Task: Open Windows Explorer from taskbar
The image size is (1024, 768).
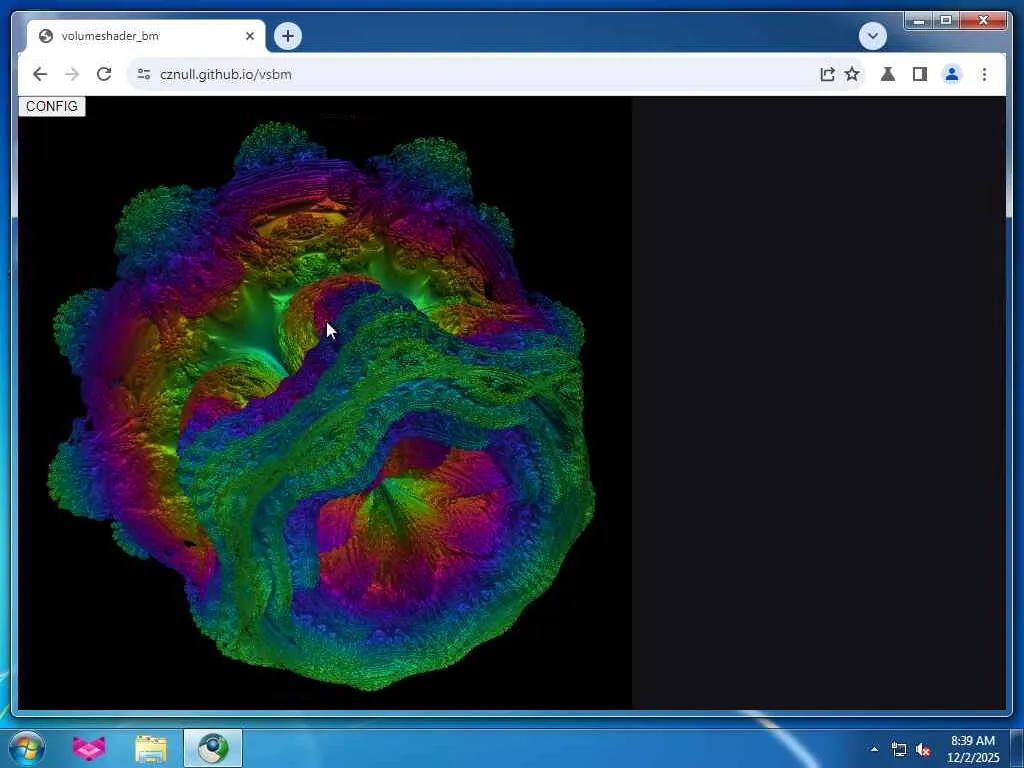Action: (x=151, y=748)
